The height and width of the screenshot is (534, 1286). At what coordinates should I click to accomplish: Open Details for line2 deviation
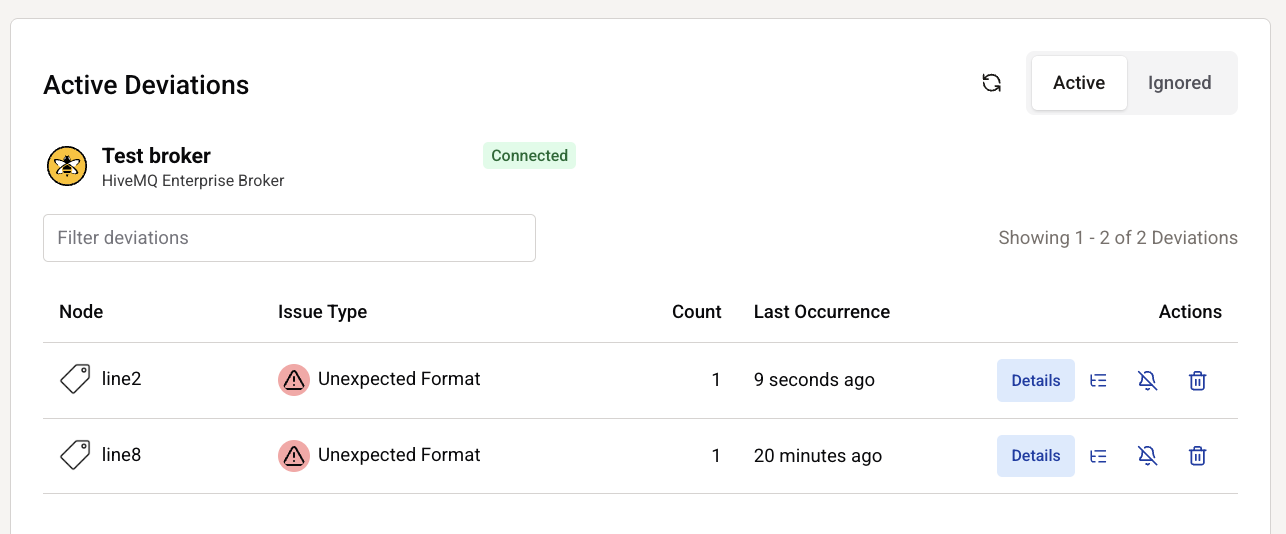click(x=1035, y=380)
